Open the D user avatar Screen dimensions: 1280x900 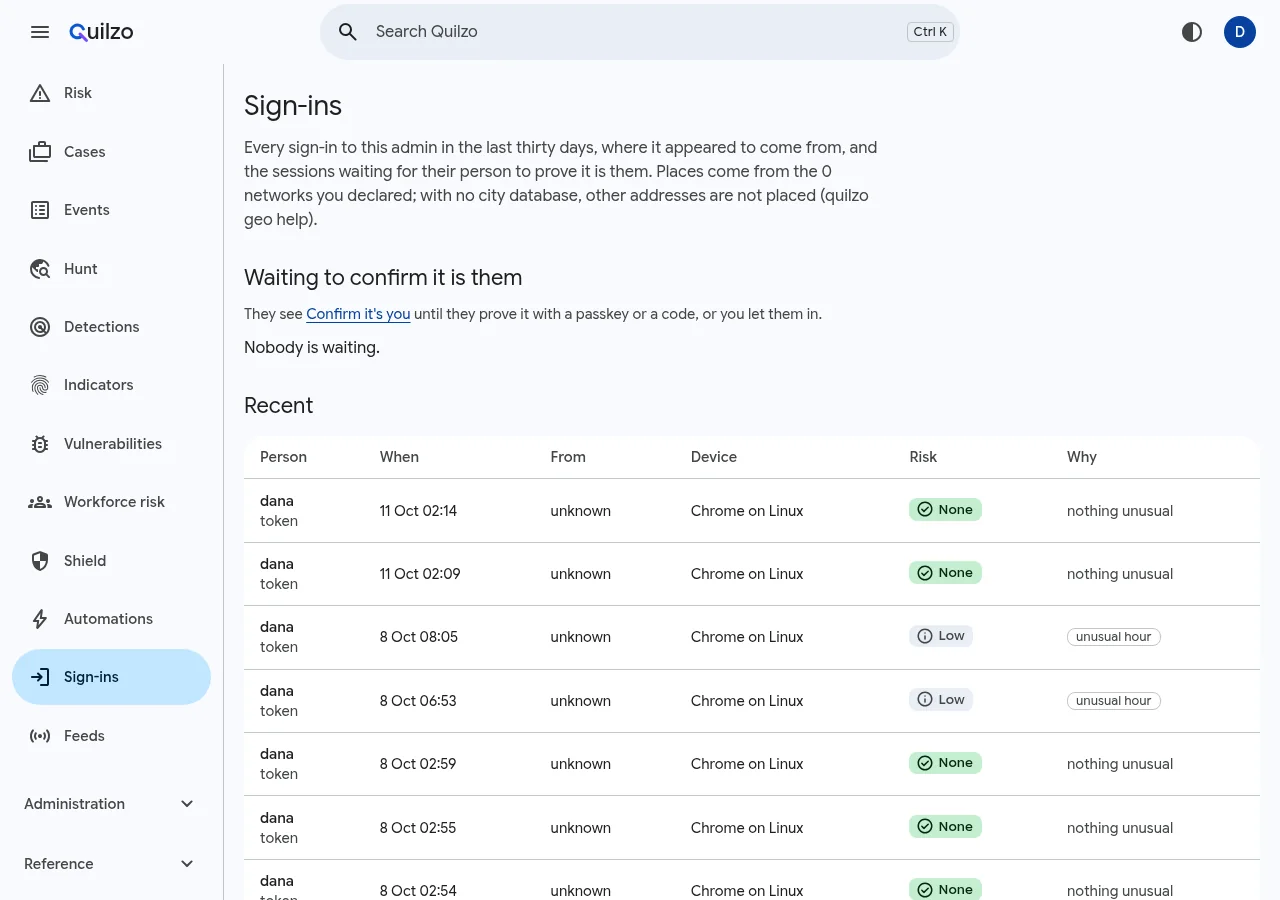point(1240,32)
